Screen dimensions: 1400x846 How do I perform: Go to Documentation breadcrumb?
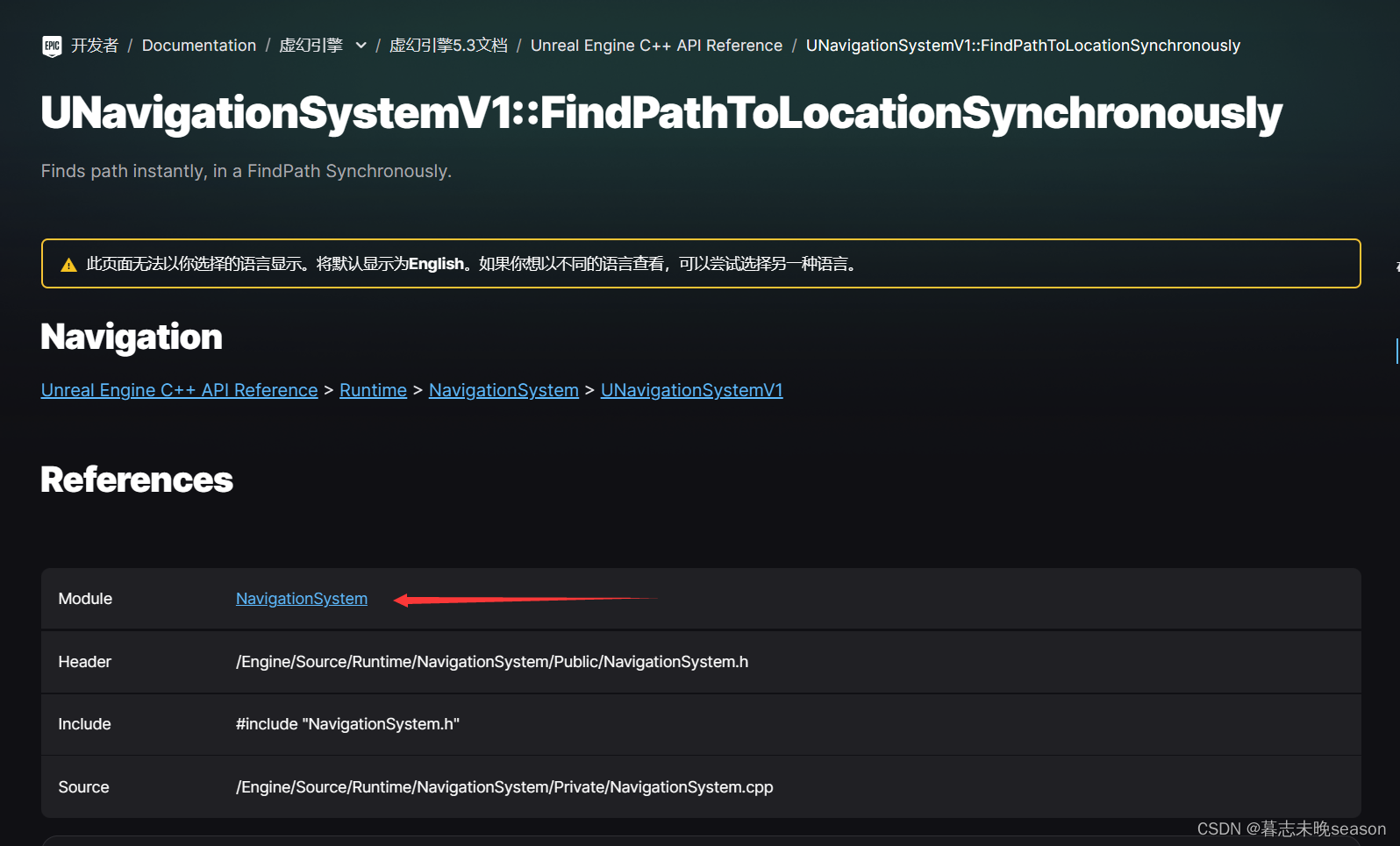click(x=199, y=46)
